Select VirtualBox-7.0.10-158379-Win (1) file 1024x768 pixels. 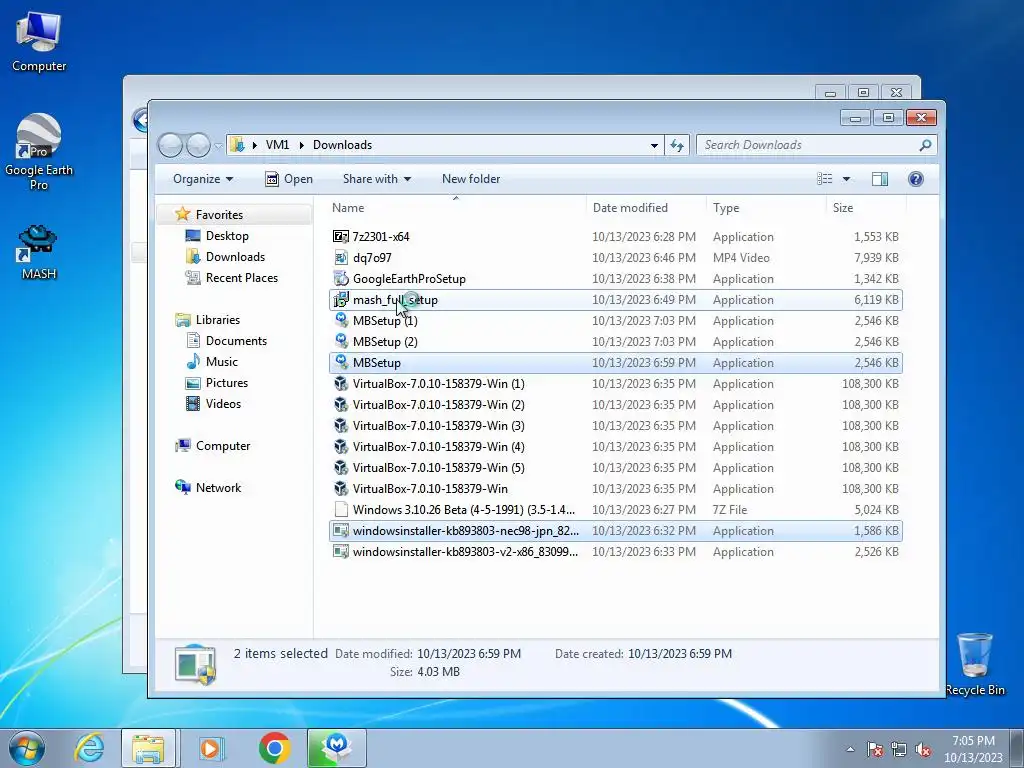click(616, 383)
